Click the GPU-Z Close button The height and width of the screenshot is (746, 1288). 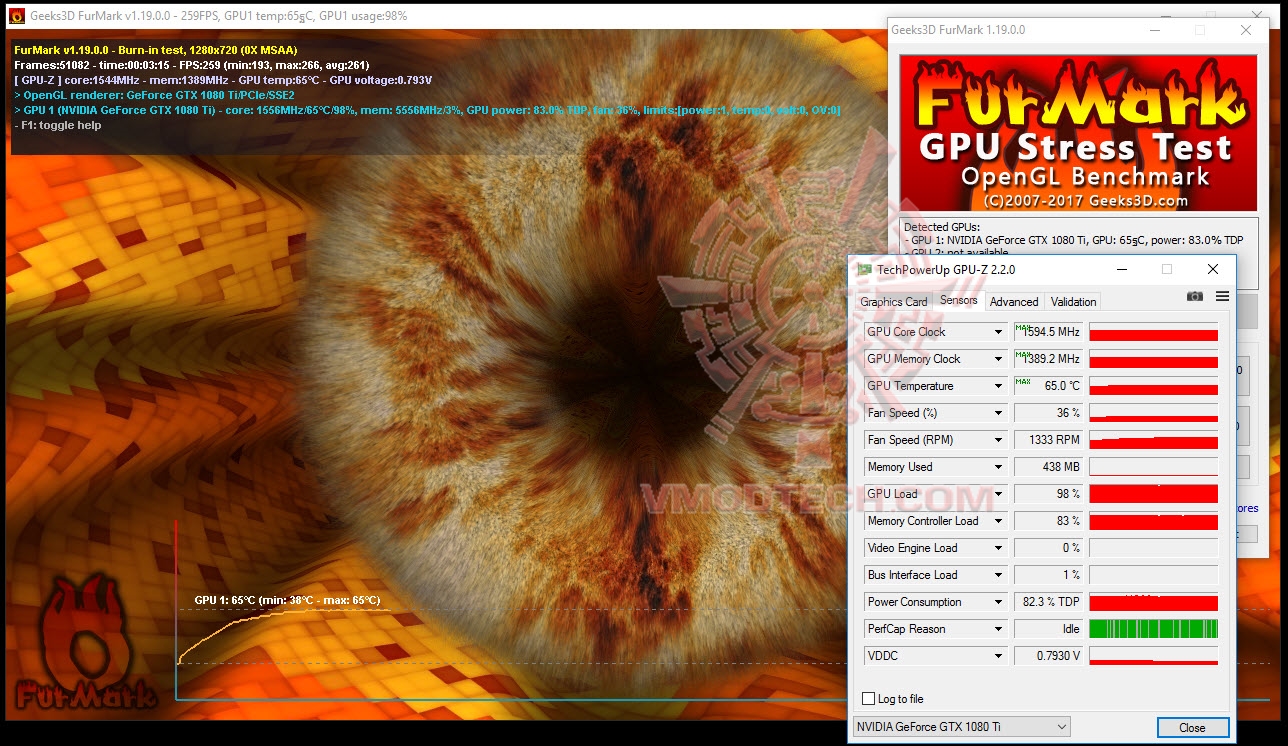[1192, 727]
